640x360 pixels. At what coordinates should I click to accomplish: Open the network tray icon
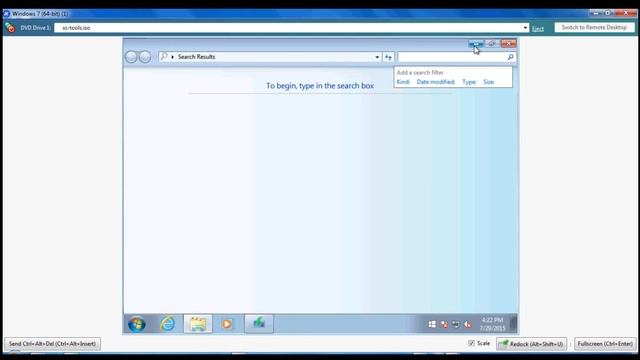(x=456, y=324)
